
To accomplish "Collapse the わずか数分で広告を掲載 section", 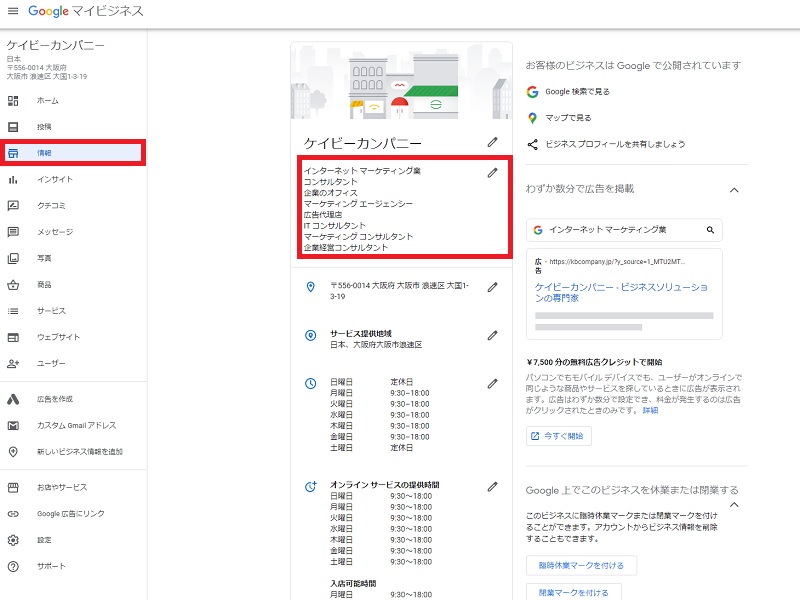I will pyautogui.click(x=734, y=190).
